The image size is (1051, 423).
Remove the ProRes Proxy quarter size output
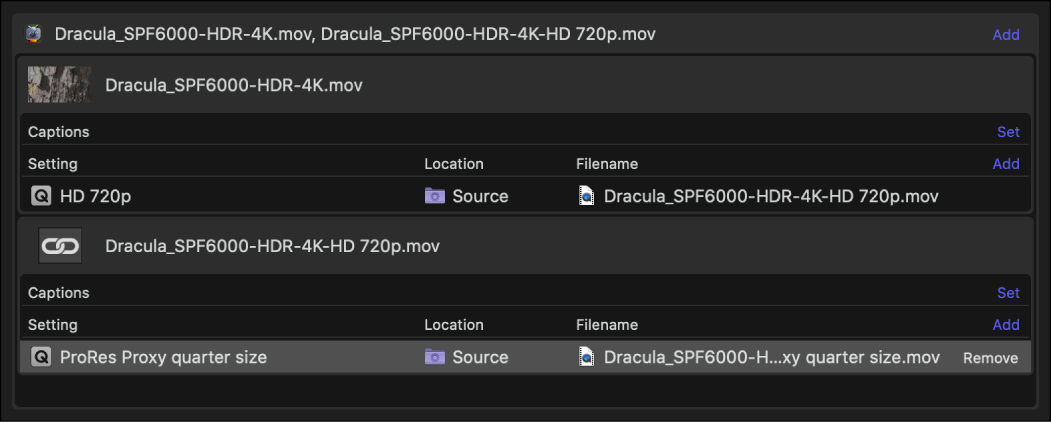pos(990,358)
